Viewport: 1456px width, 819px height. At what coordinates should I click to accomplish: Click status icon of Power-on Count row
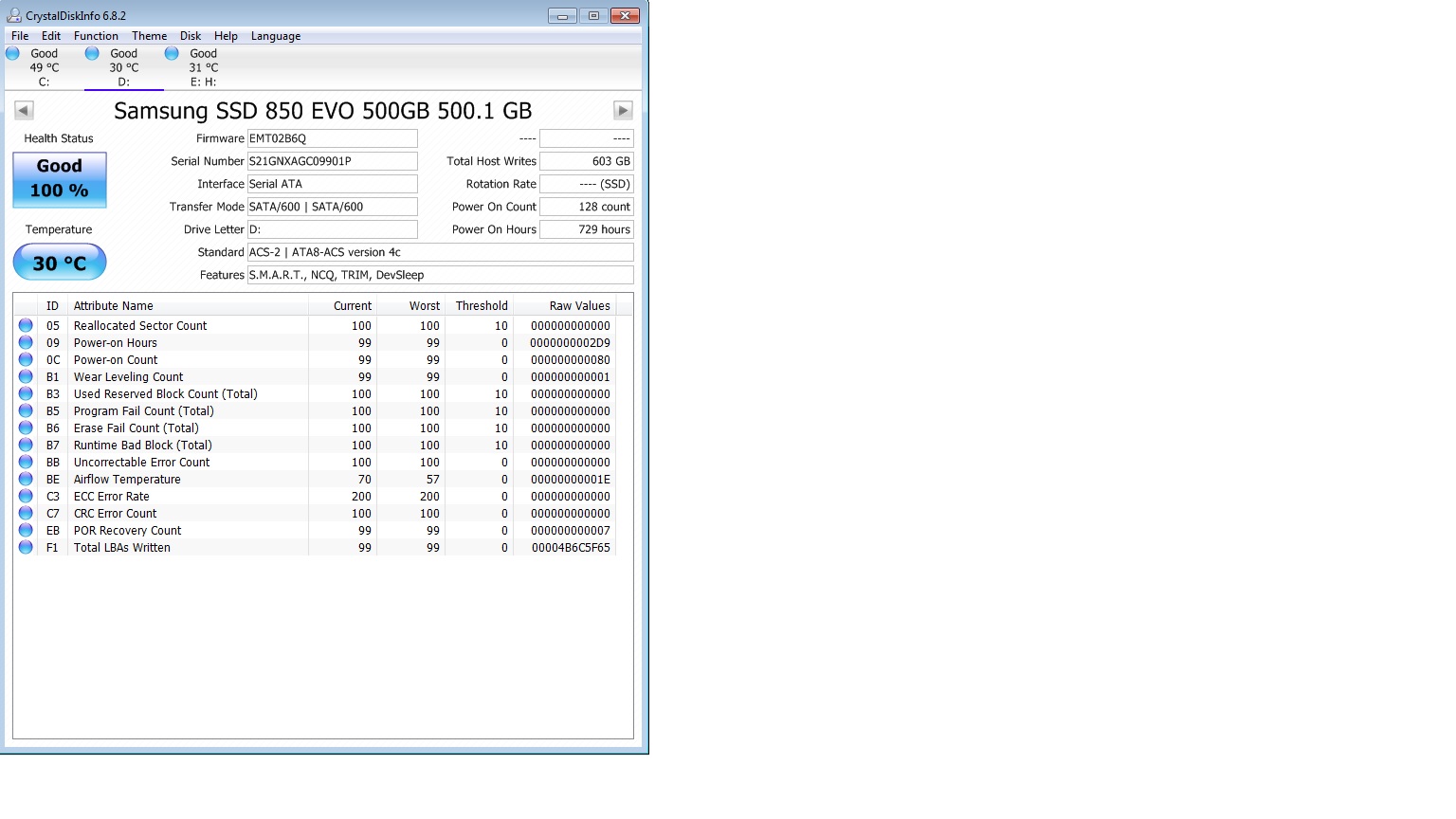tap(26, 359)
